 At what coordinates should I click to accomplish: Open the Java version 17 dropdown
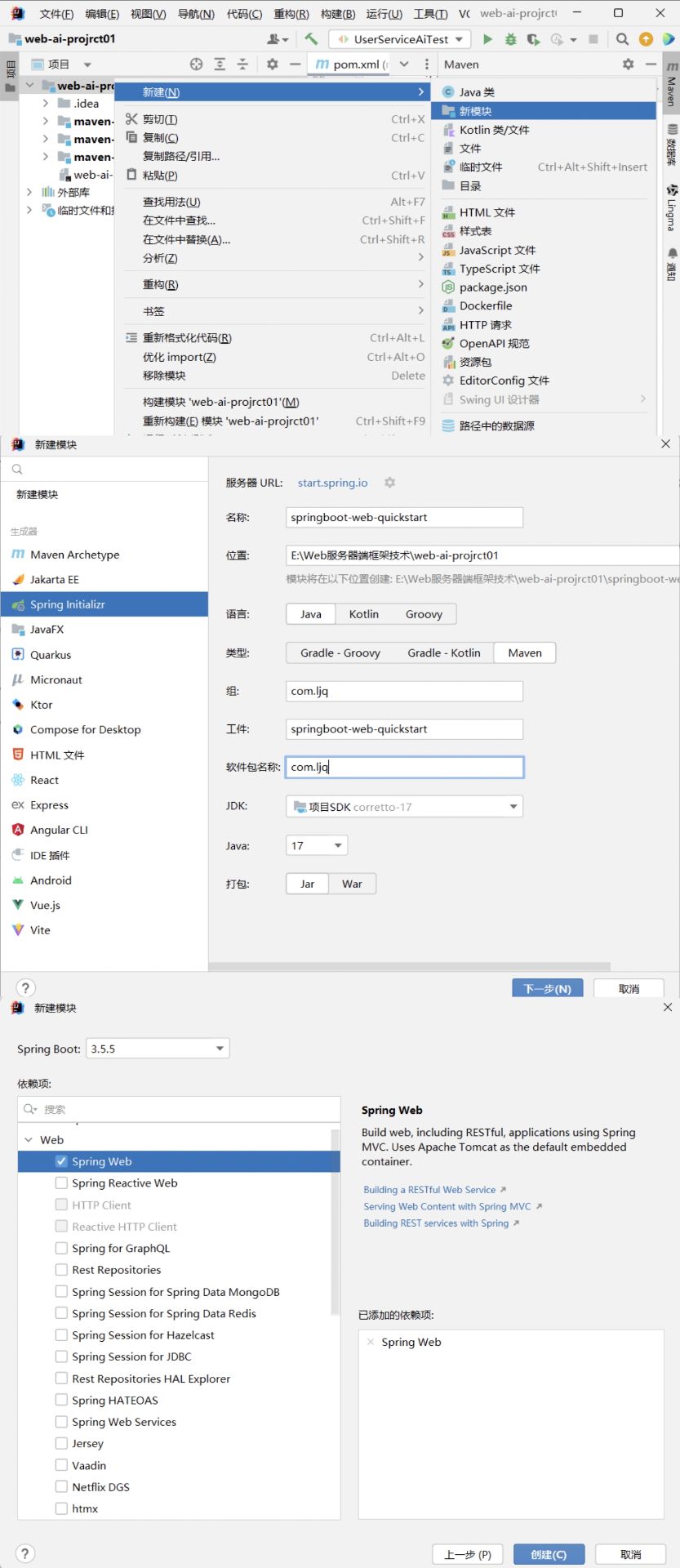(317, 845)
